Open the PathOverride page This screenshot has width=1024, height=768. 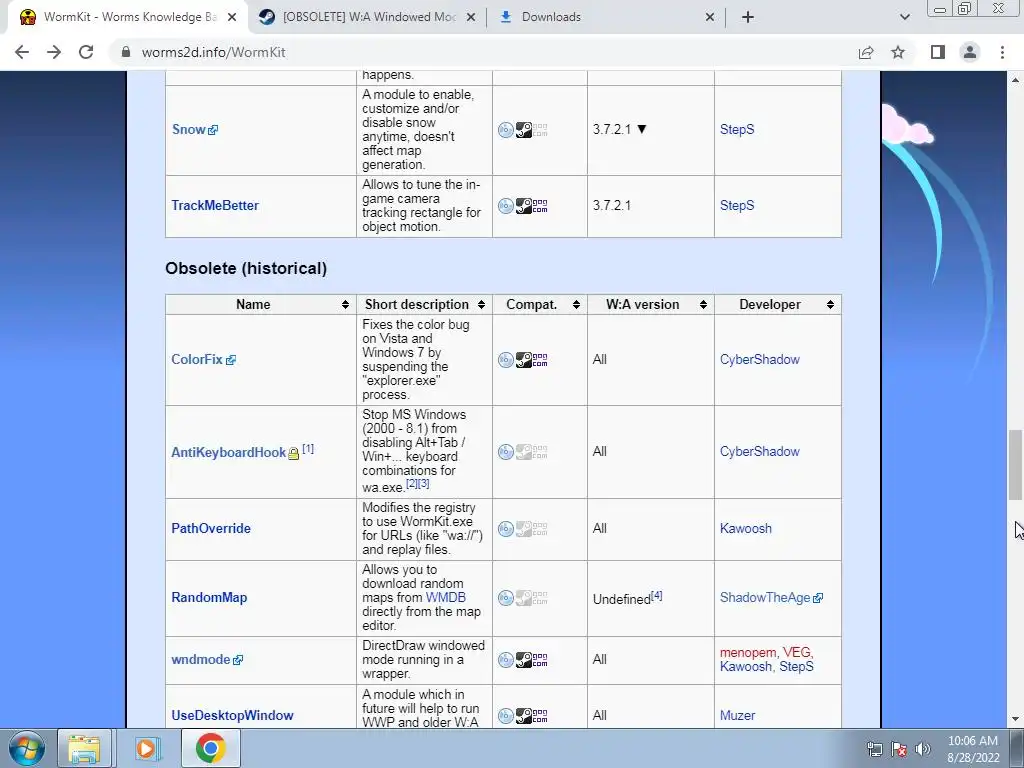(210, 528)
